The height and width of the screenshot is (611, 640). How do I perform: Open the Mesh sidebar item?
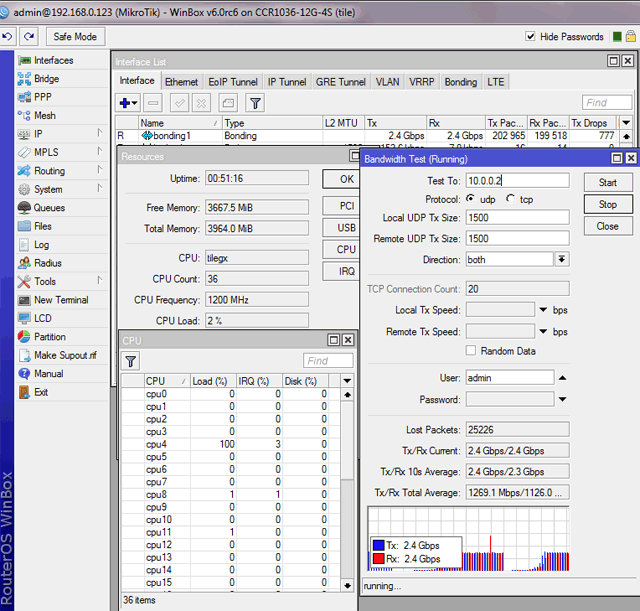click(44, 116)
